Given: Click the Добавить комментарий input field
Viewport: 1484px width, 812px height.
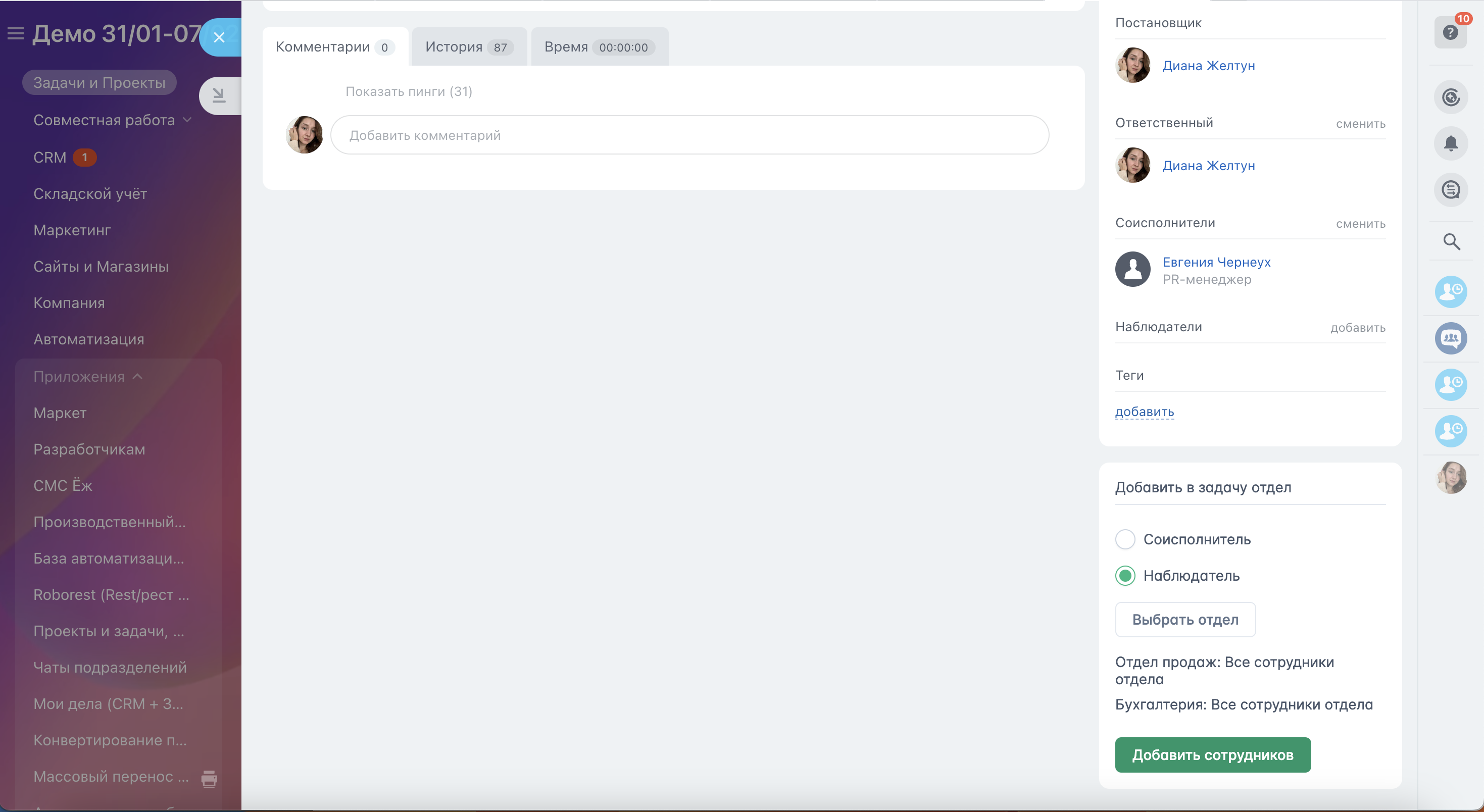Looking at the screenshot, I should [689, 135].
